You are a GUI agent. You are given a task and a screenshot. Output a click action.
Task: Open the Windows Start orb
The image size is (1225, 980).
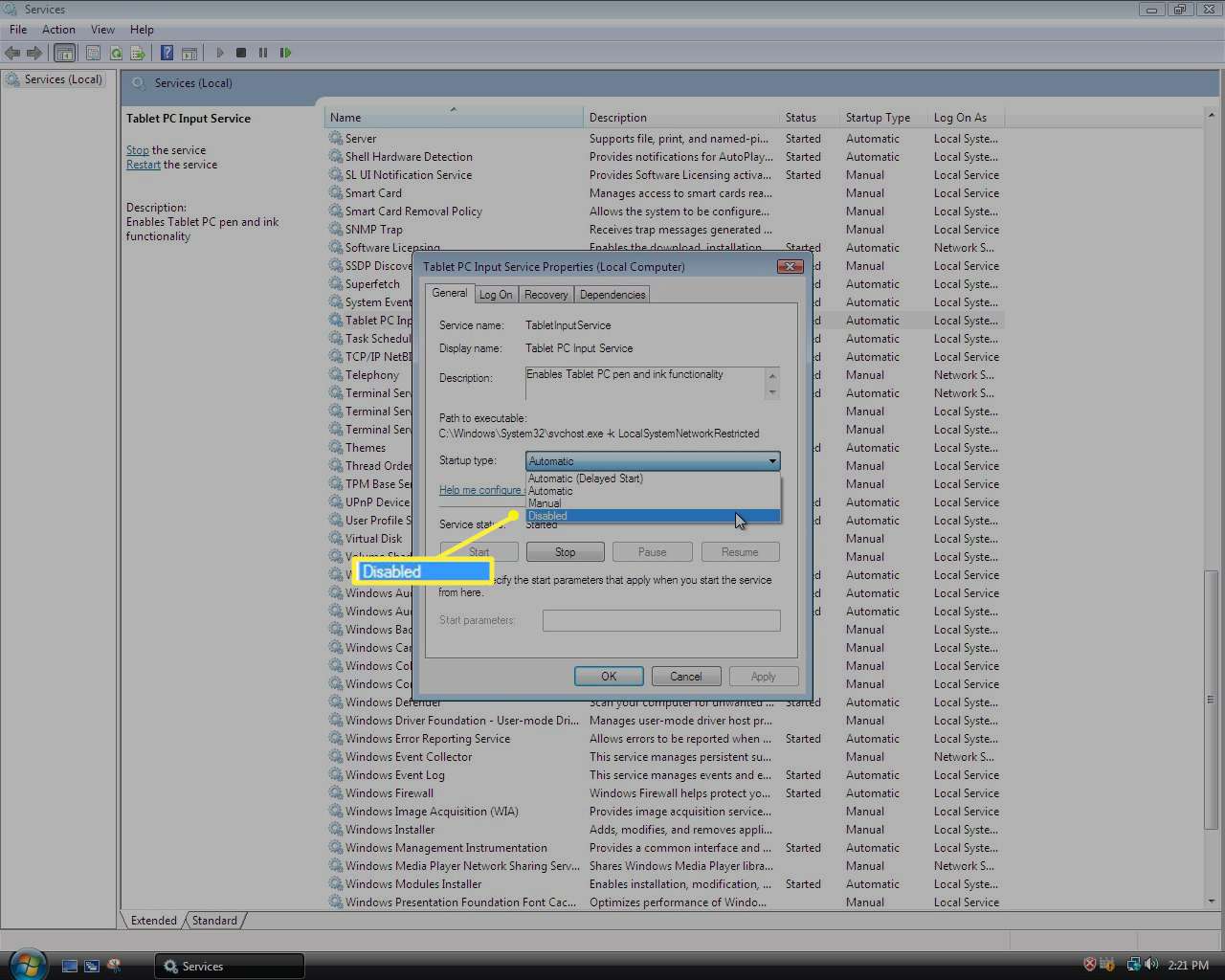point(28,964)
